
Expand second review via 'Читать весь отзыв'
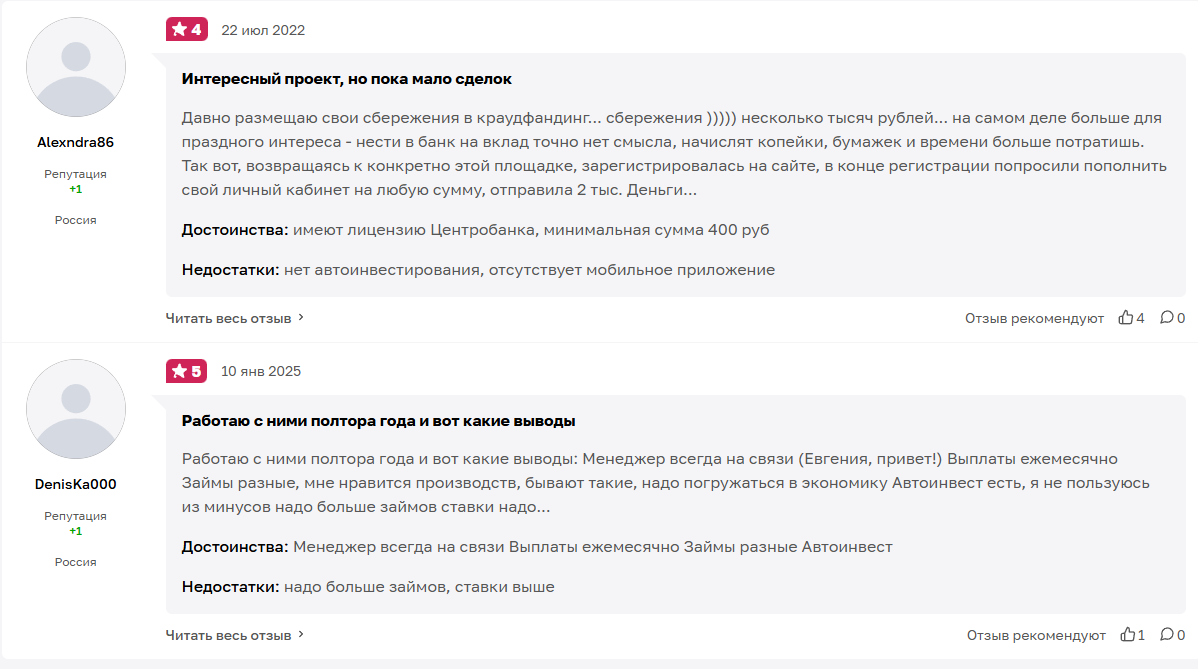coord(234,635)
